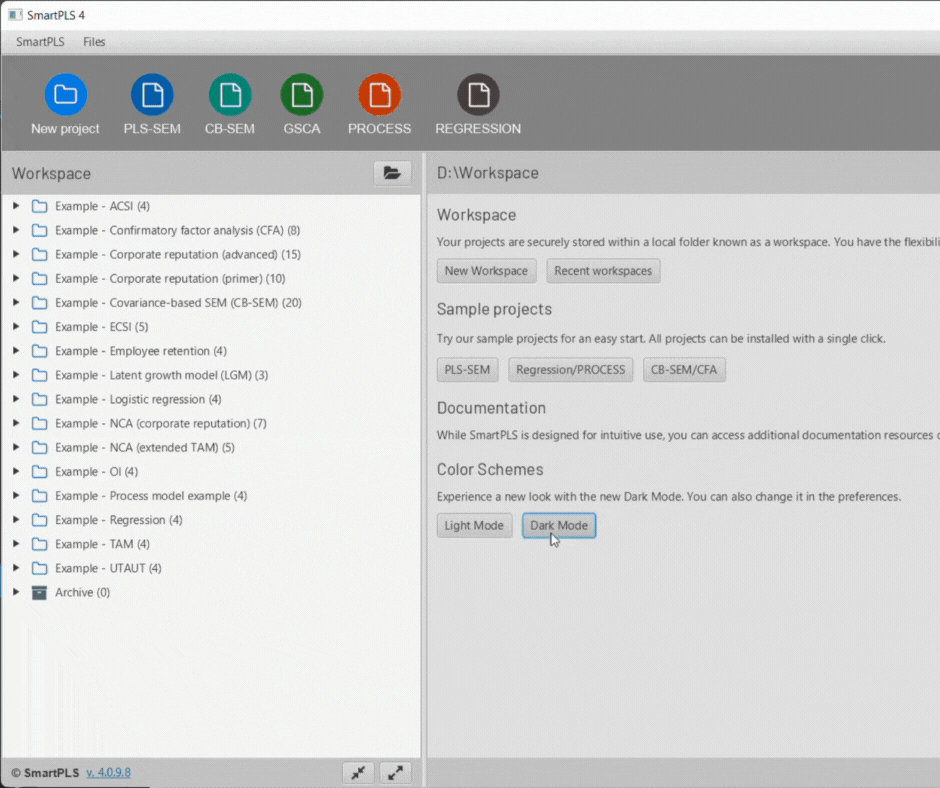The height and width of the screenshot is (788, 940).
Task: Select Example - ECSI (5) row
Action: point(211,327)
